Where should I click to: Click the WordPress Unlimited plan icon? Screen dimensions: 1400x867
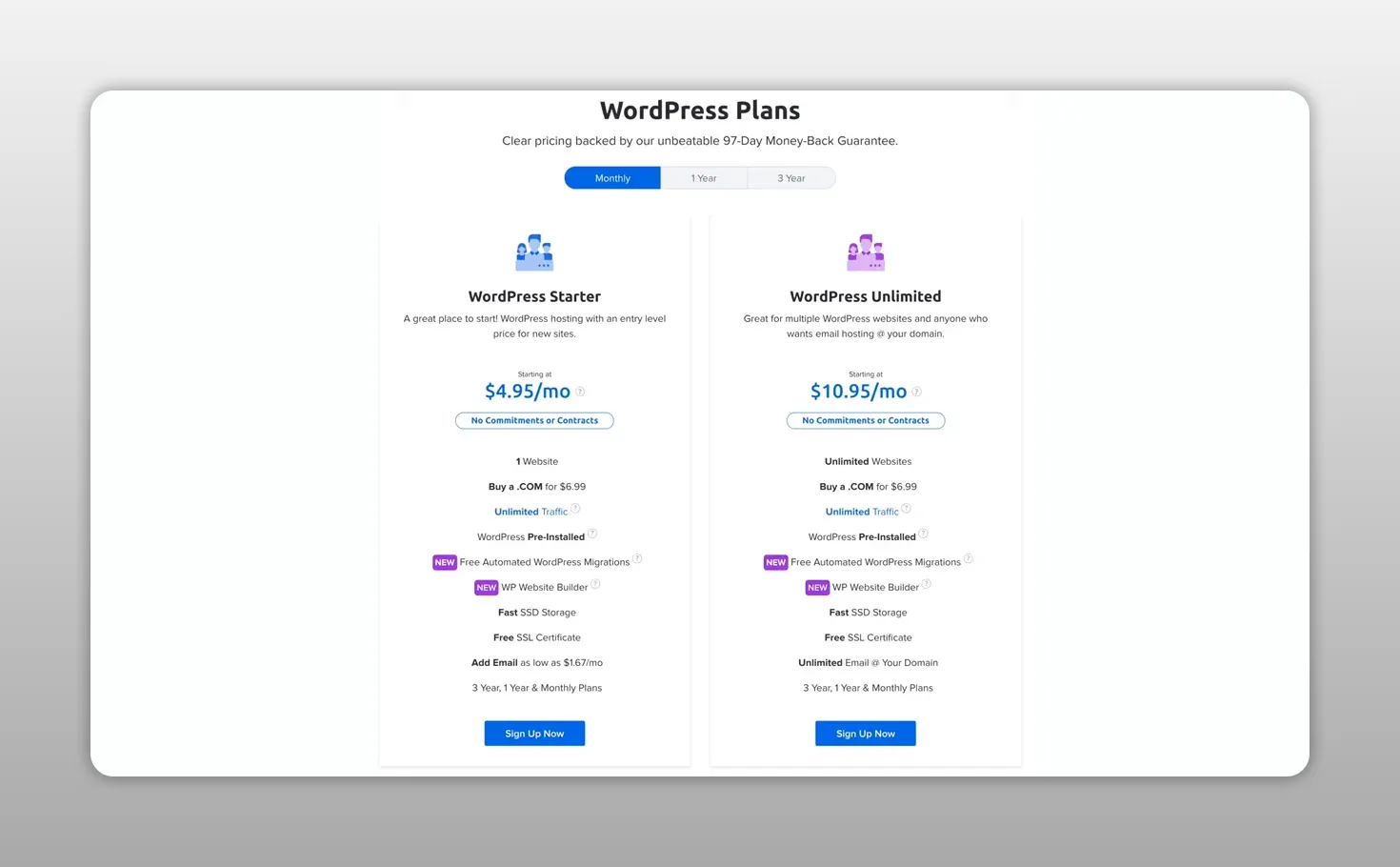click(x=866, y=252)
